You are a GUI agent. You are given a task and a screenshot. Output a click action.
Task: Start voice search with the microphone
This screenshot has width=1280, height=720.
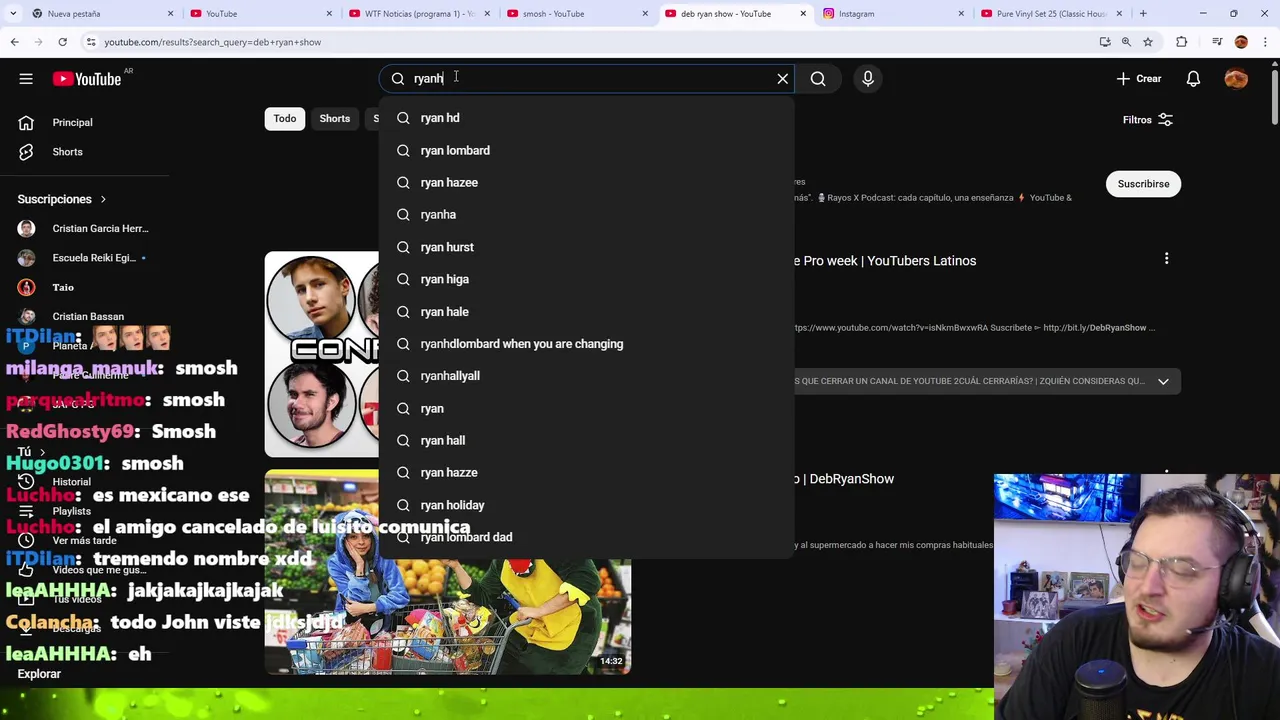[x=868, y=78]
